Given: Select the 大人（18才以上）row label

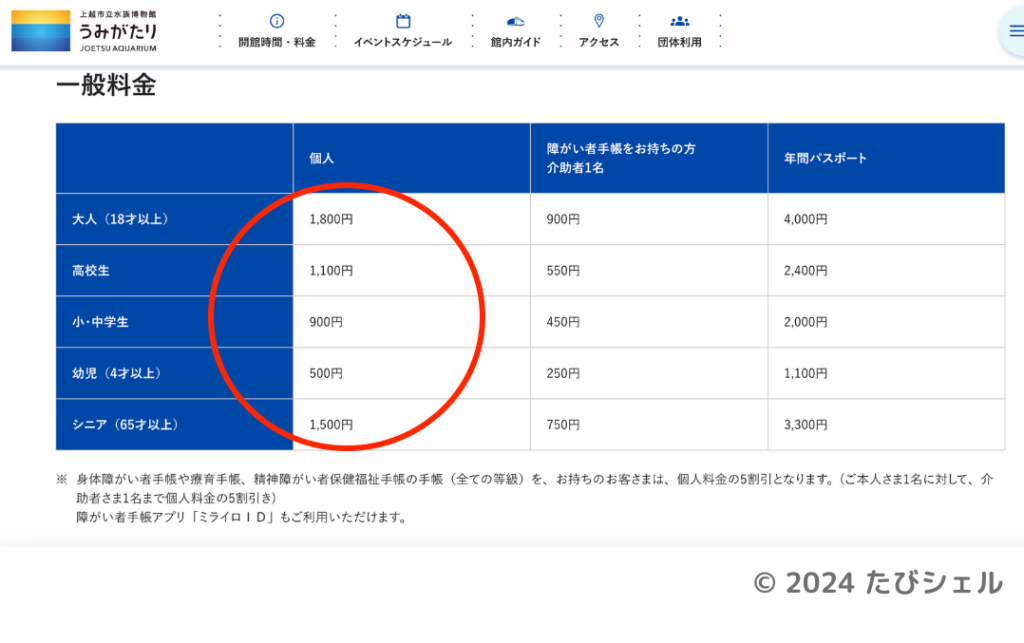Looking at the screenshot, I should pos(119,218).
